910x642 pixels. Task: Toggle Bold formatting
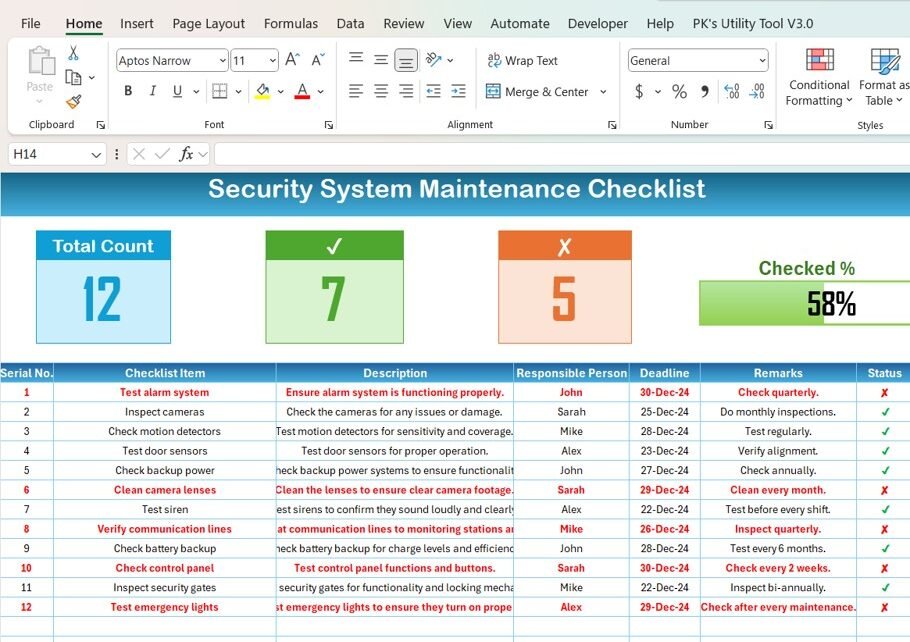tap(128, 92)
